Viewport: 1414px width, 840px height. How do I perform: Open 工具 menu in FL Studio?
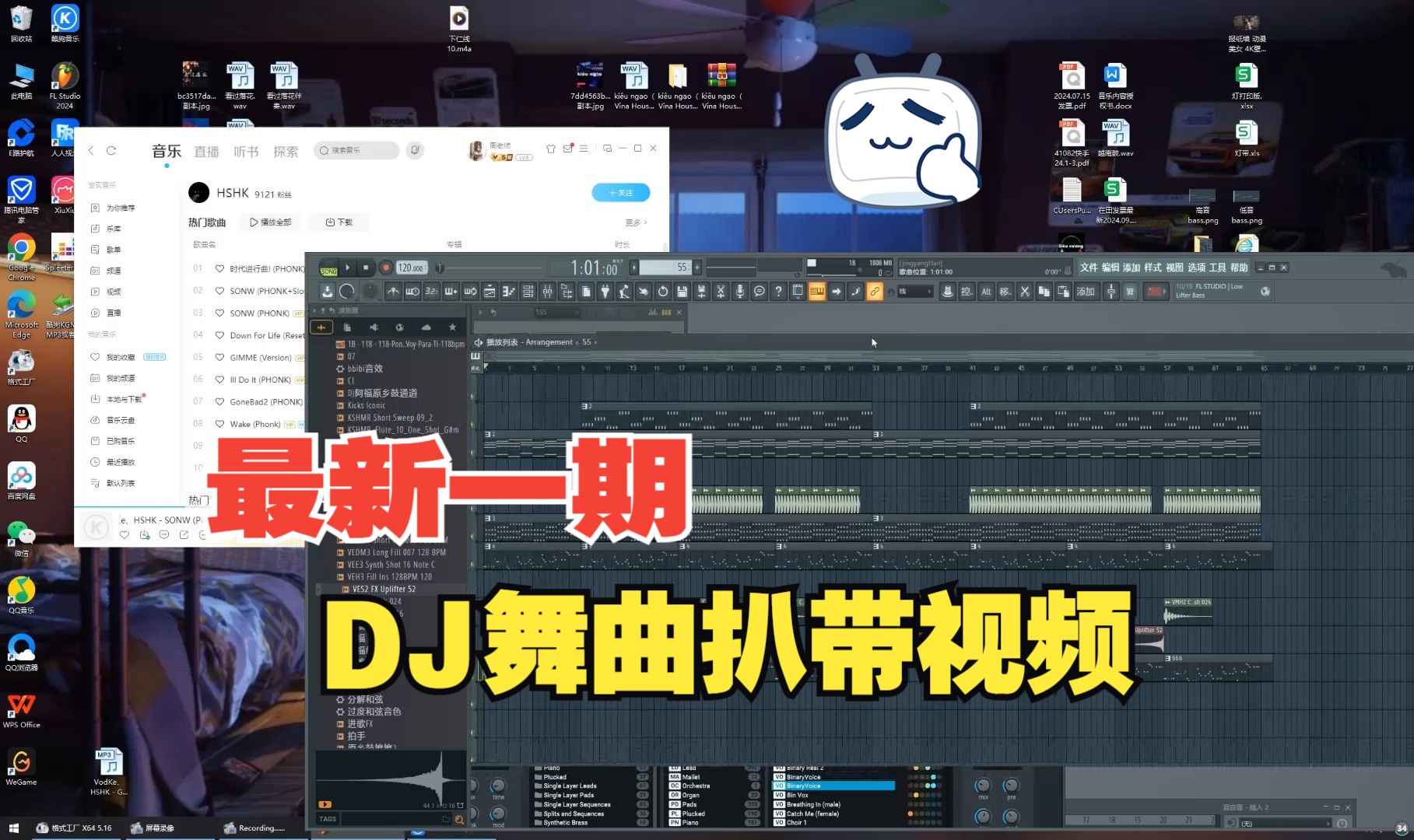click(1217, 267)
